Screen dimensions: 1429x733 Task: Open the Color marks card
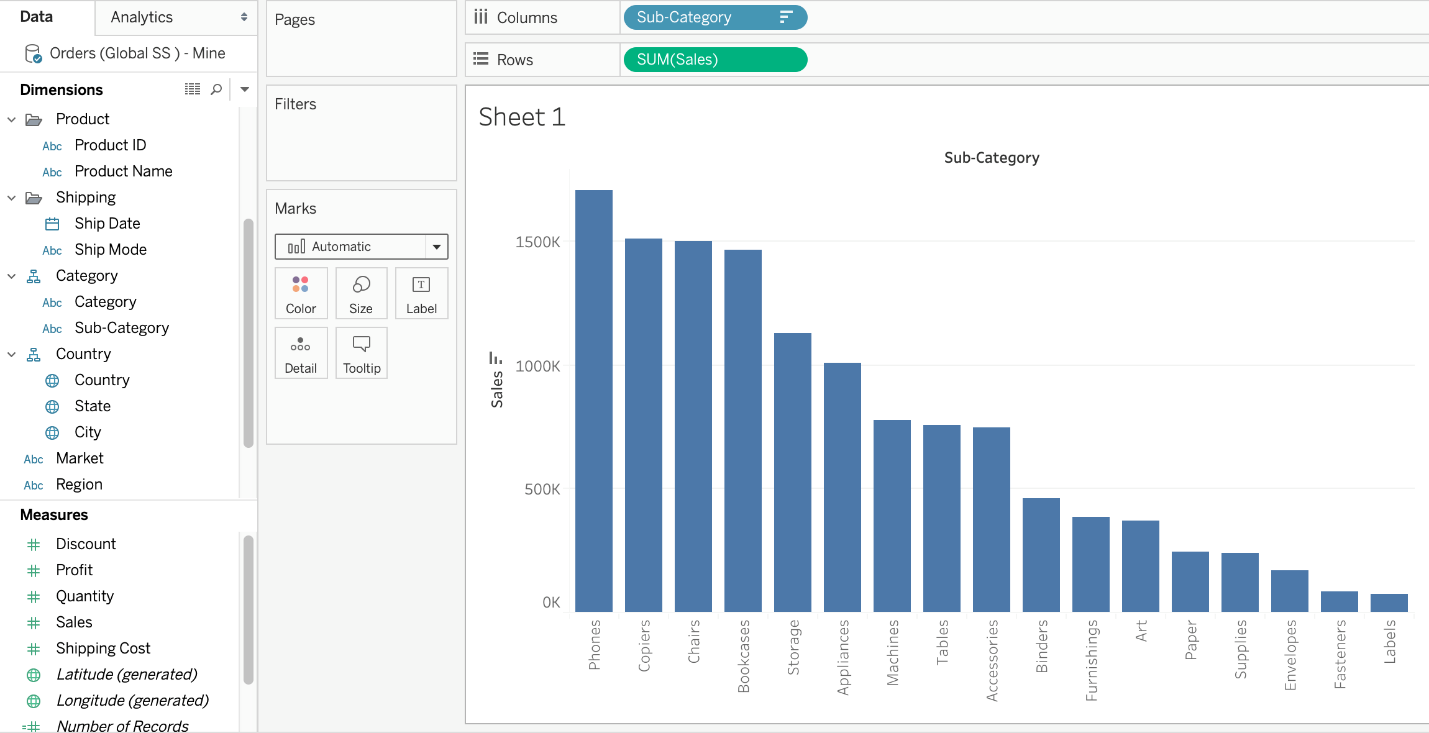[301, 293]
